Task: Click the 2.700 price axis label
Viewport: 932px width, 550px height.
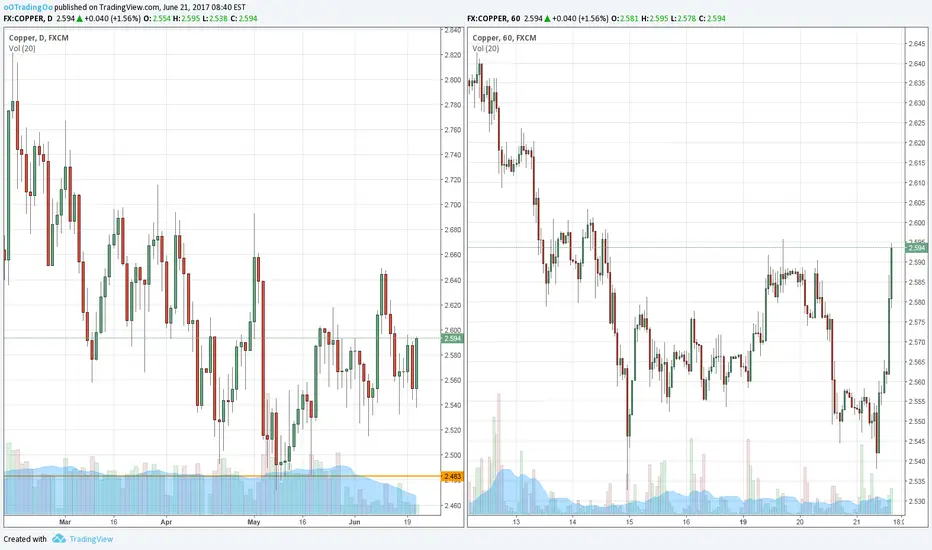Action: click(x=452, y=205)
